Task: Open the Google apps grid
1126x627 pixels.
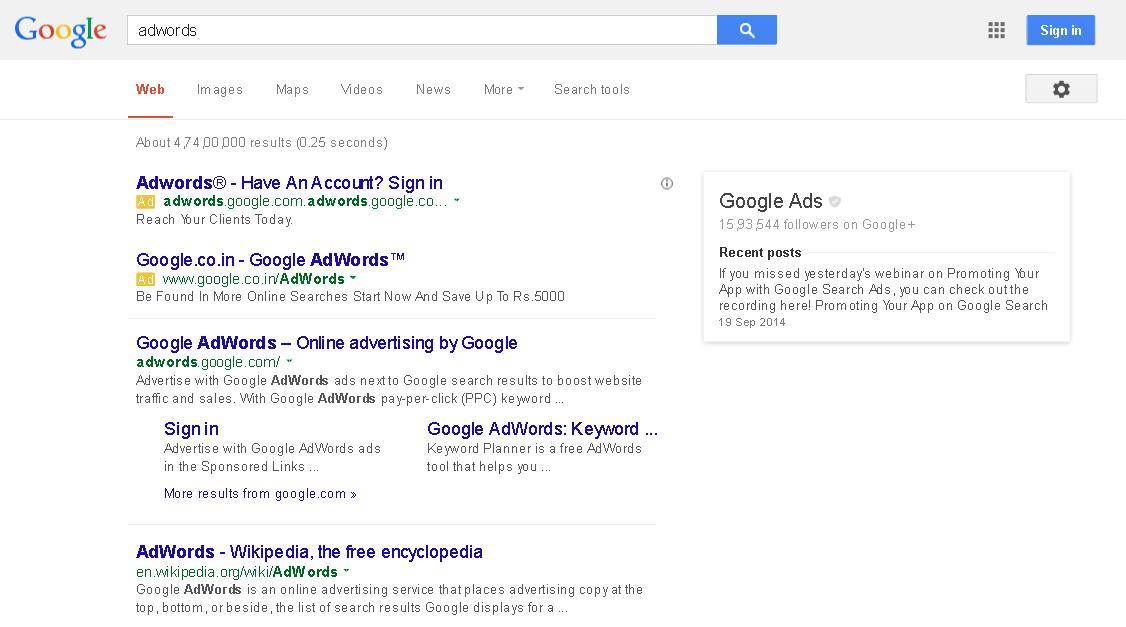Action: pyautogui.click(x=996, y=30)
